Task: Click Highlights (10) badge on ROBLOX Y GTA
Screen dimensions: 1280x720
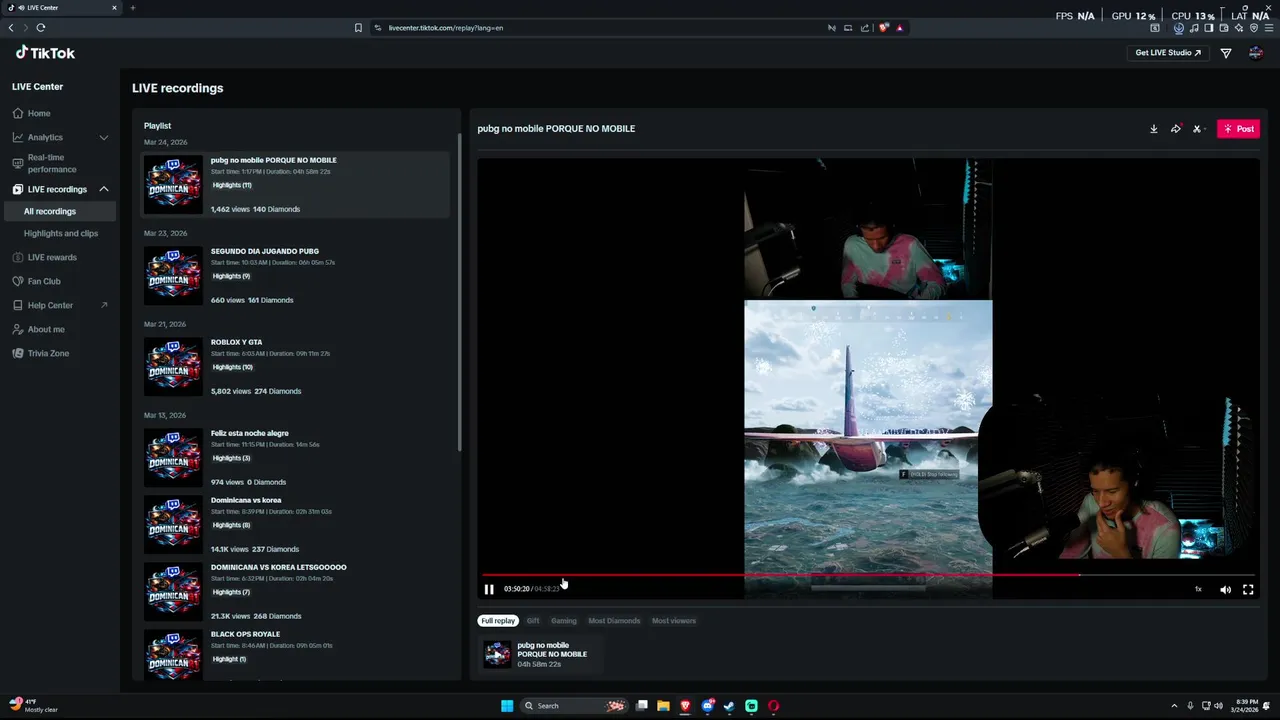Action: 232,367
